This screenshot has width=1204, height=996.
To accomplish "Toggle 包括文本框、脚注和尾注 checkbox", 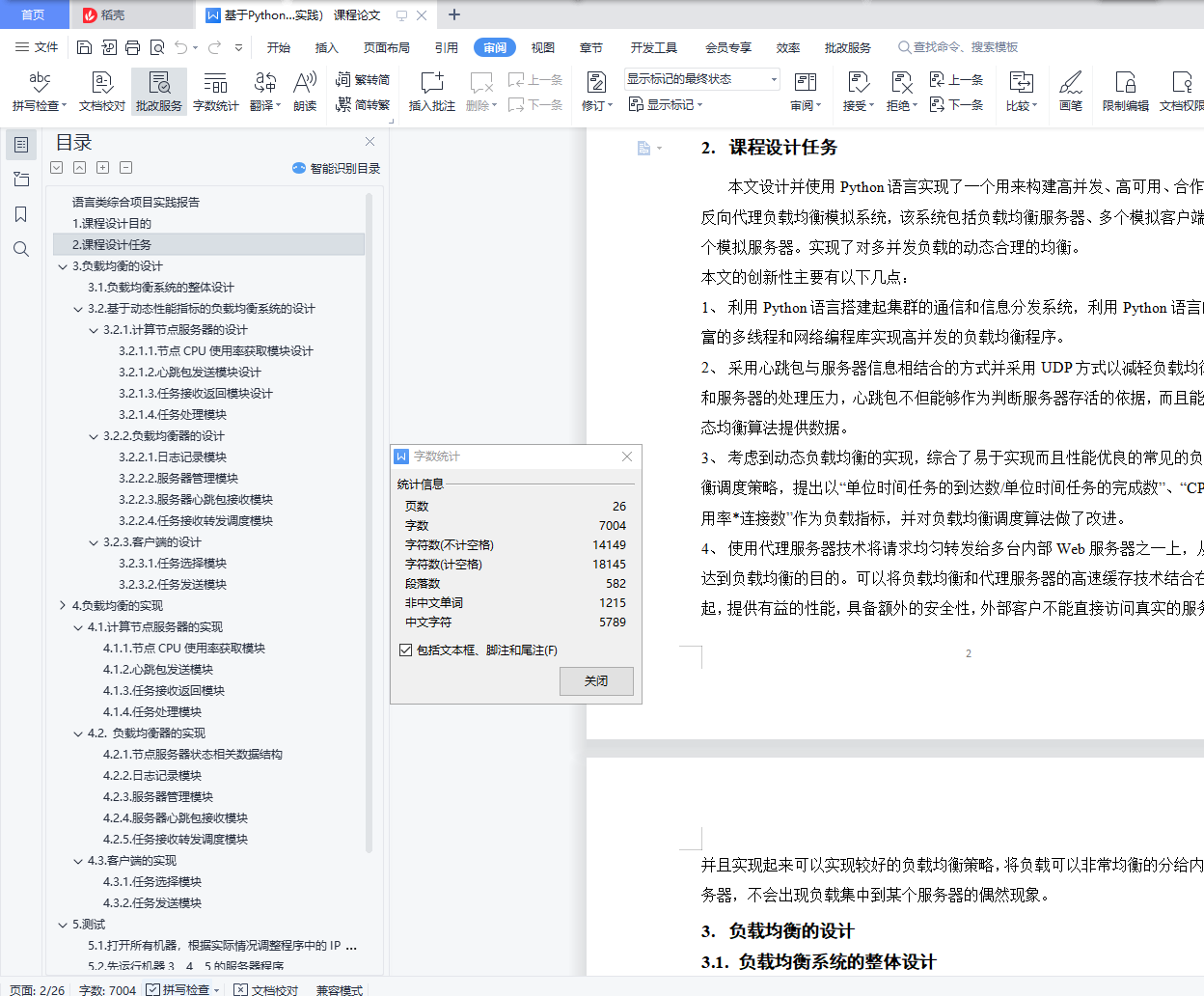I will (x=406, y=650).
